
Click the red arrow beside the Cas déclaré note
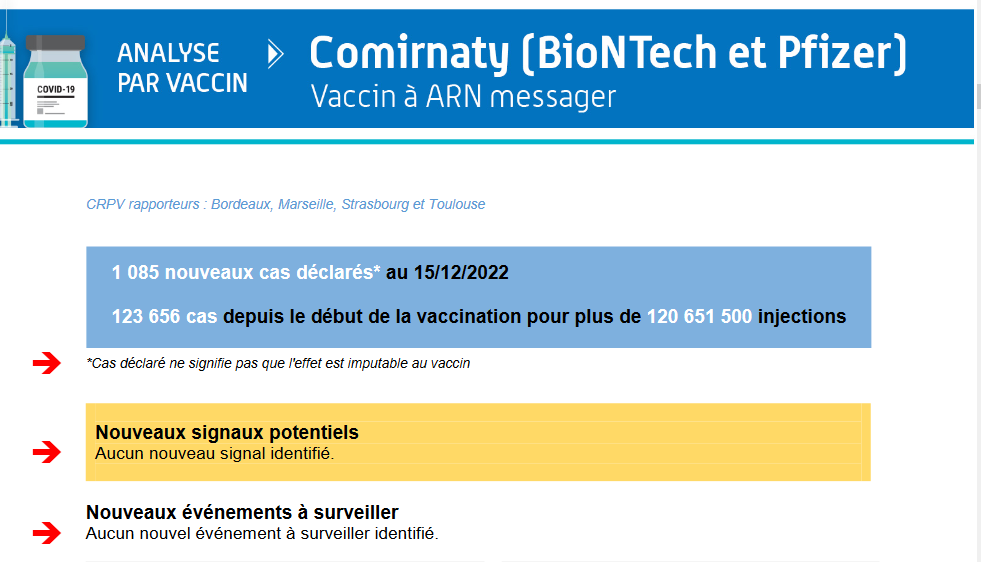click(47, 362)
